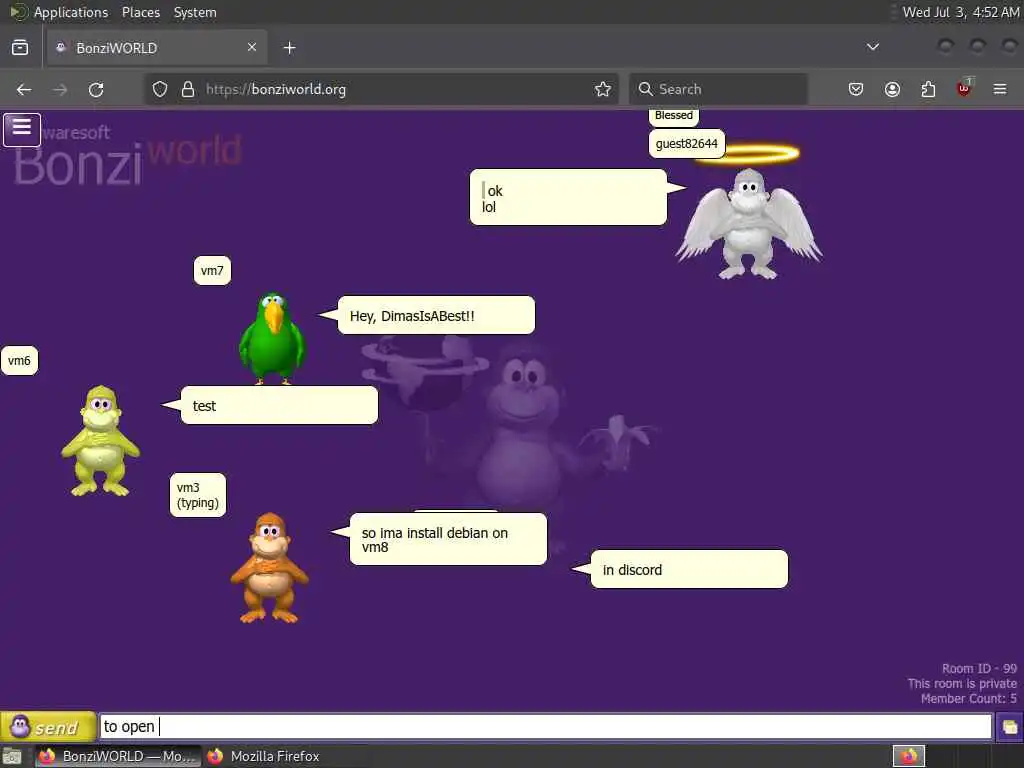
Task: Reload the bonziworld.org page
Action: [96, 89]
